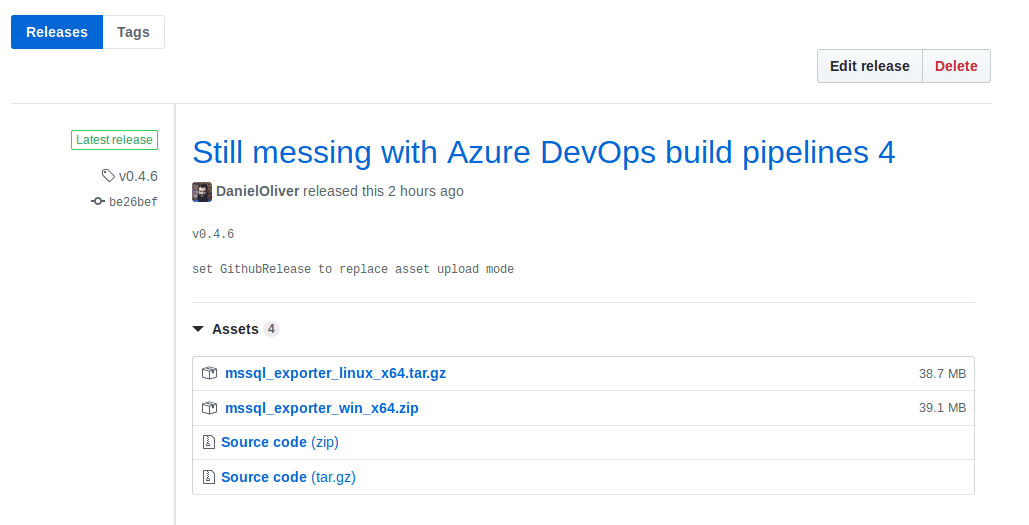Open commit be26bef link
The width and height of the screenshot is (1029, 525).
pos(133,202)
